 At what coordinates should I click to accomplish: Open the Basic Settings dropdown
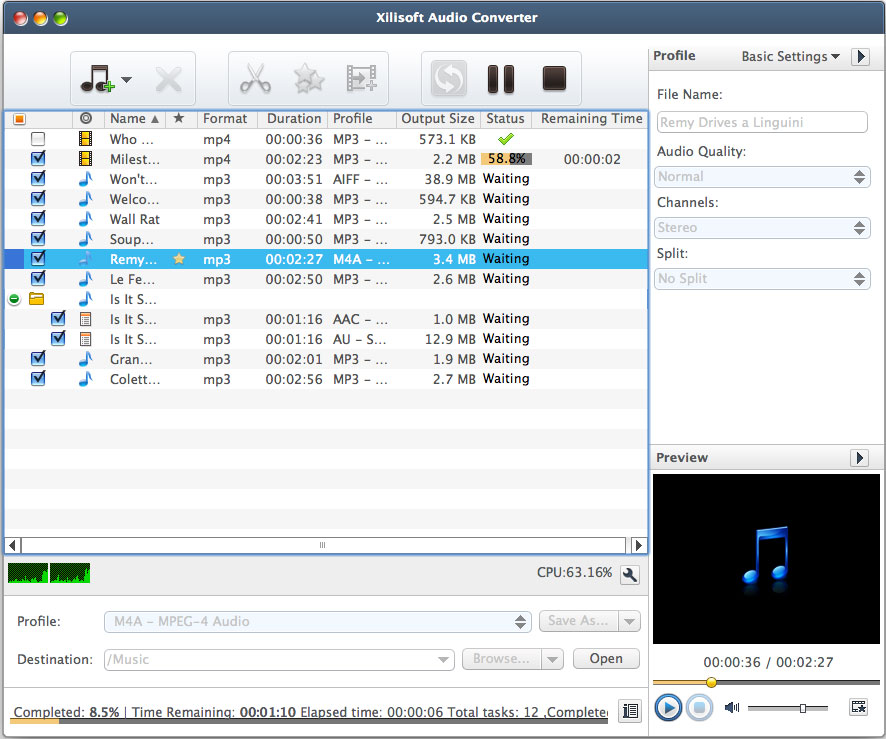click(790, 57)
